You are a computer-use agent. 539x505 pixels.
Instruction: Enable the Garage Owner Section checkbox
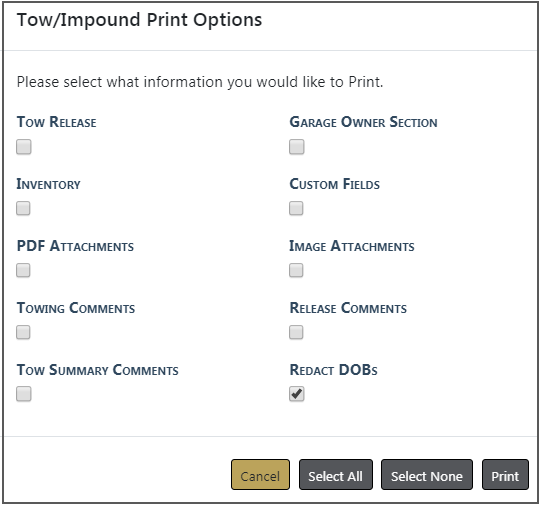pyautogui.click(x=296, y=147)
